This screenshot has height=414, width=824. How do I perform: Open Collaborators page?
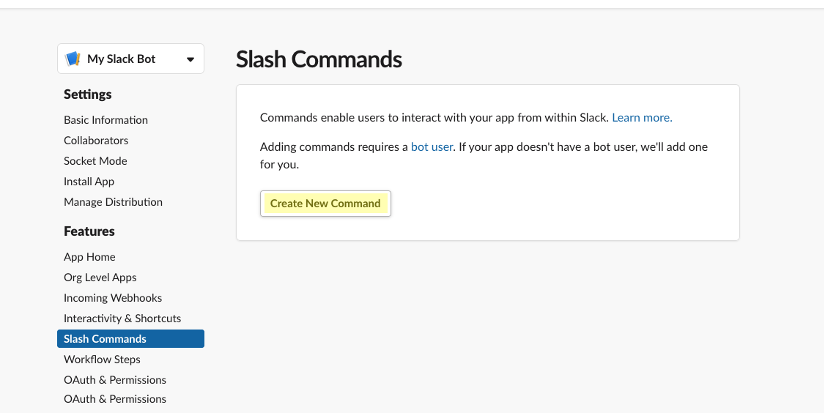[x=96, y=140]
